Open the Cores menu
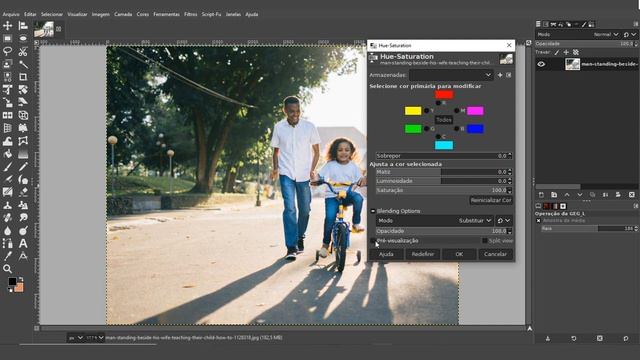Image resolution: width=640 pixels, height=360 pixels. pos(142,14)
